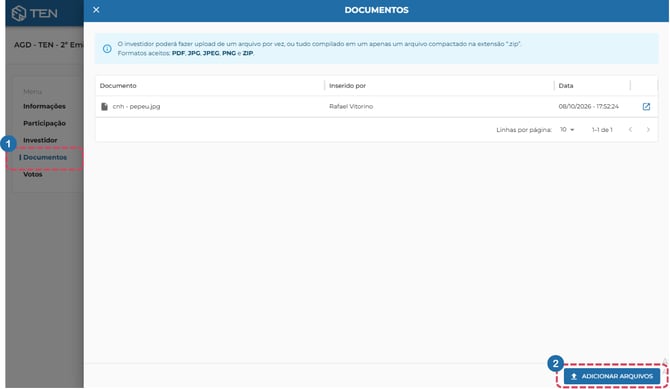
Task: Click the date 08/10/2026 - 17:52:24
Action: pyautogui.click(x=588, y=106)
